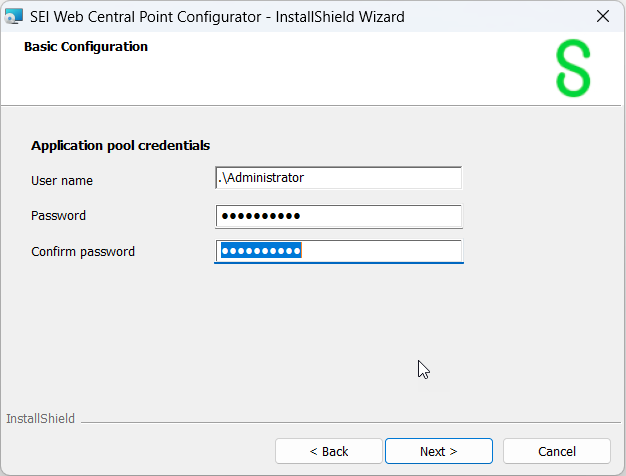
Task: Close the InstallShield Wizard window
Action: [x=602, y=16]
